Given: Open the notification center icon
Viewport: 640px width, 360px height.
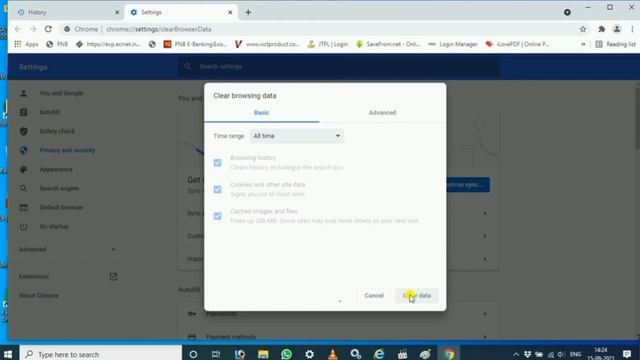Looking at the screenshot, I should coord(627,354).
